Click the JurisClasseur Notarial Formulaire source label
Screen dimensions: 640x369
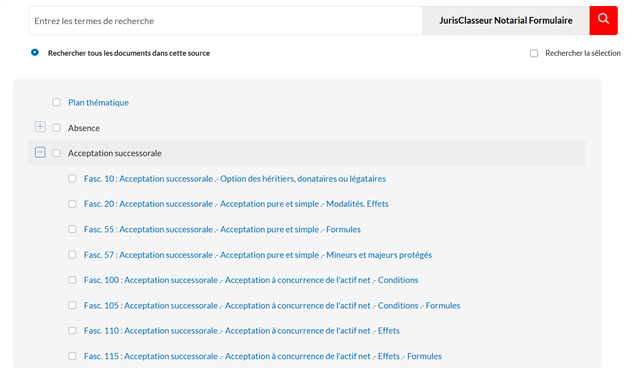tap(506, 20)
